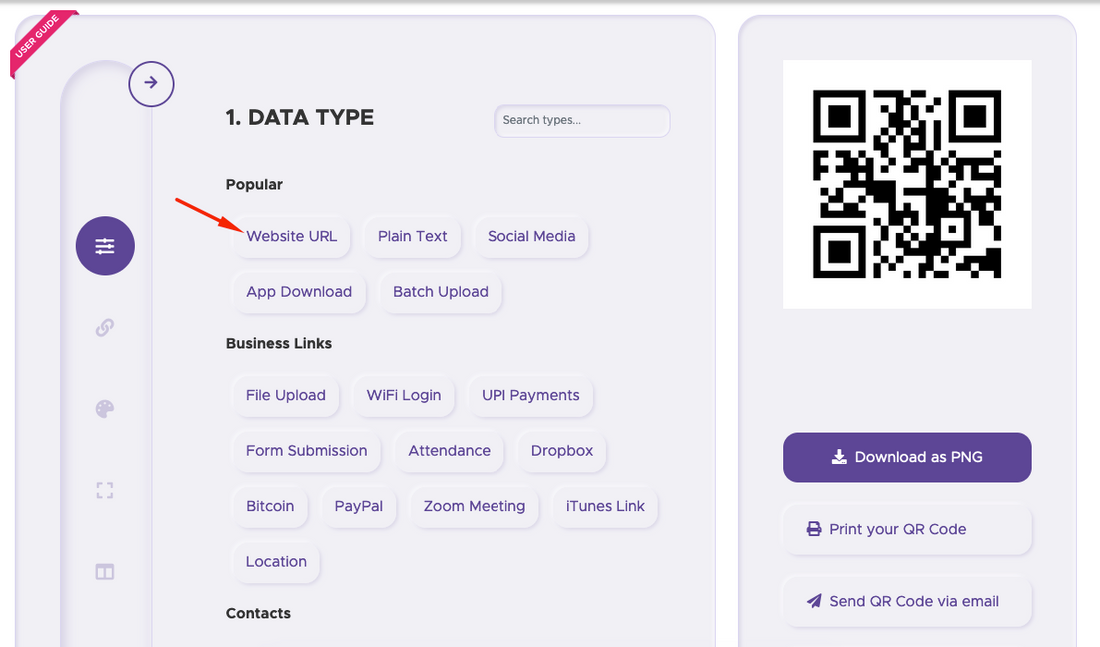1100x647 pixels.
Task: Select WiFi Login data type
Action: pos(403,395)
